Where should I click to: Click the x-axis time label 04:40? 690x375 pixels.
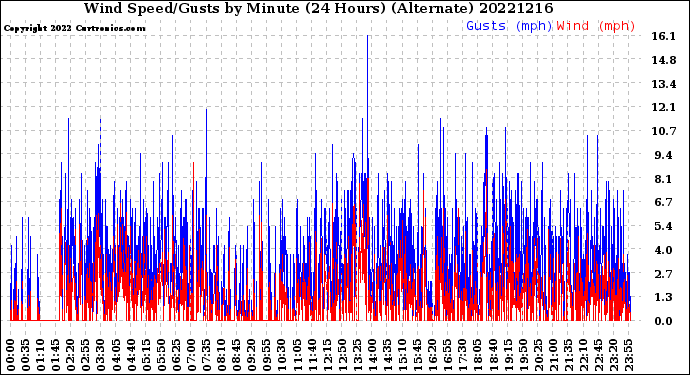131,355
